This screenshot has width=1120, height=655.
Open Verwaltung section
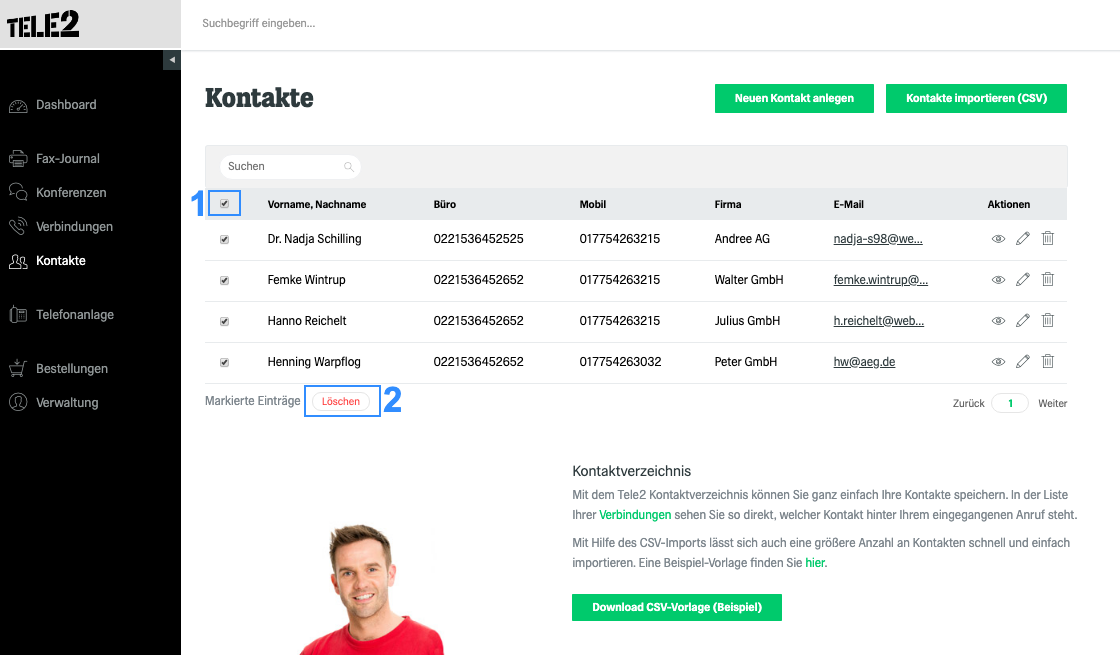tap(67, 403)
